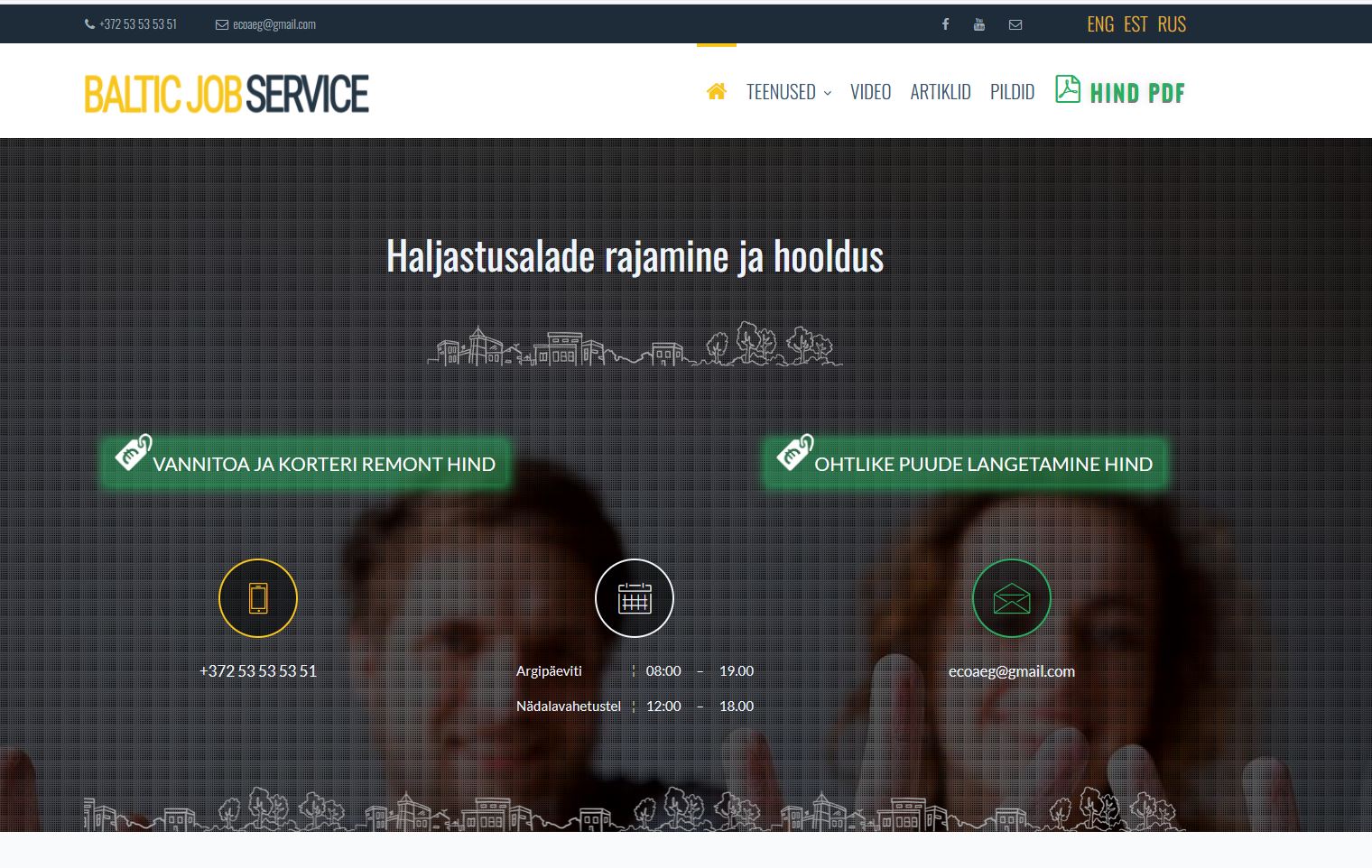The height and width of the screenshot is (868, 1372).
Task: Click Ohtlike puude langetamine hind button
Action: point(966,464)
